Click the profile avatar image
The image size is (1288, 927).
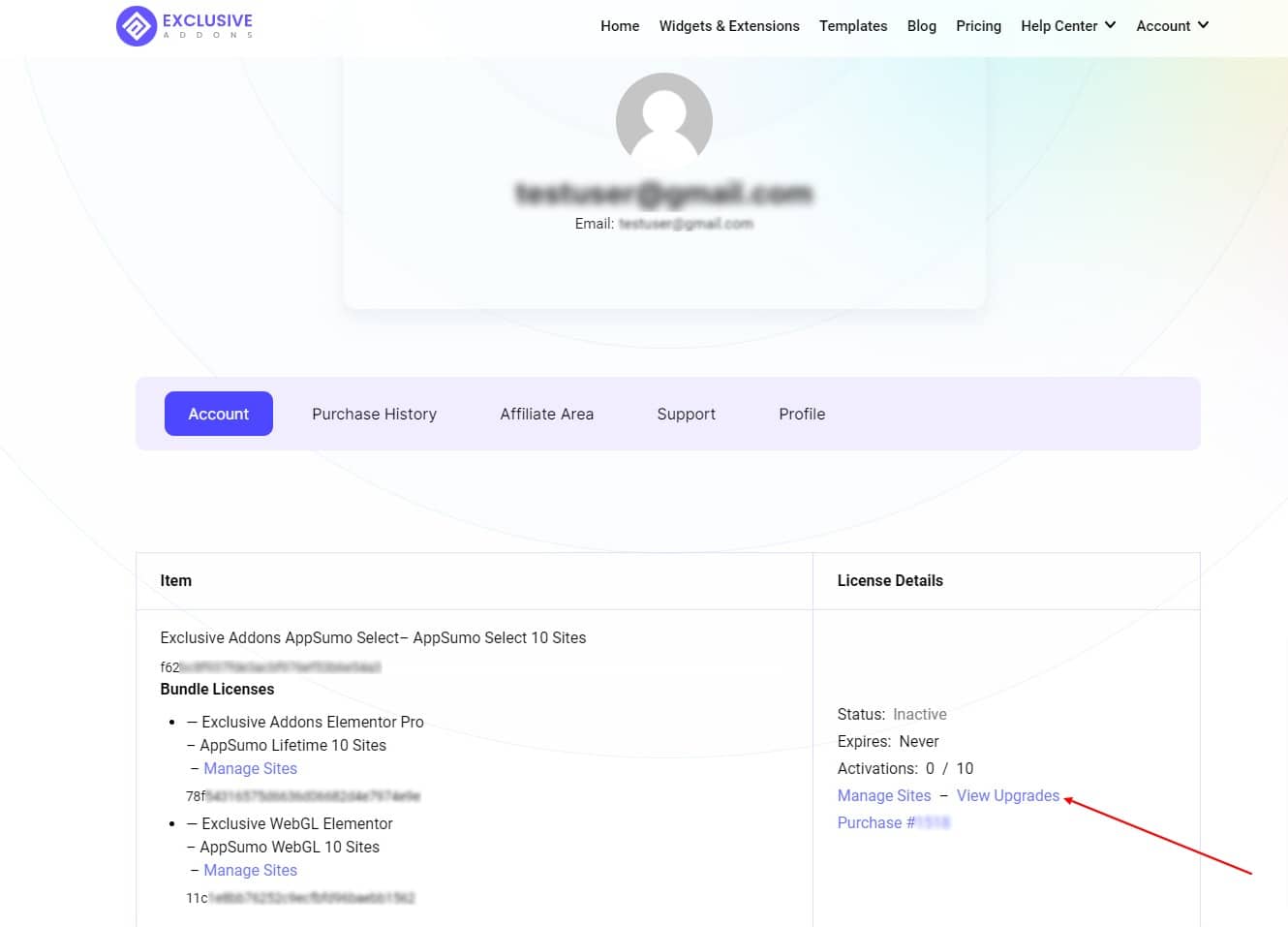coord(664,120)
